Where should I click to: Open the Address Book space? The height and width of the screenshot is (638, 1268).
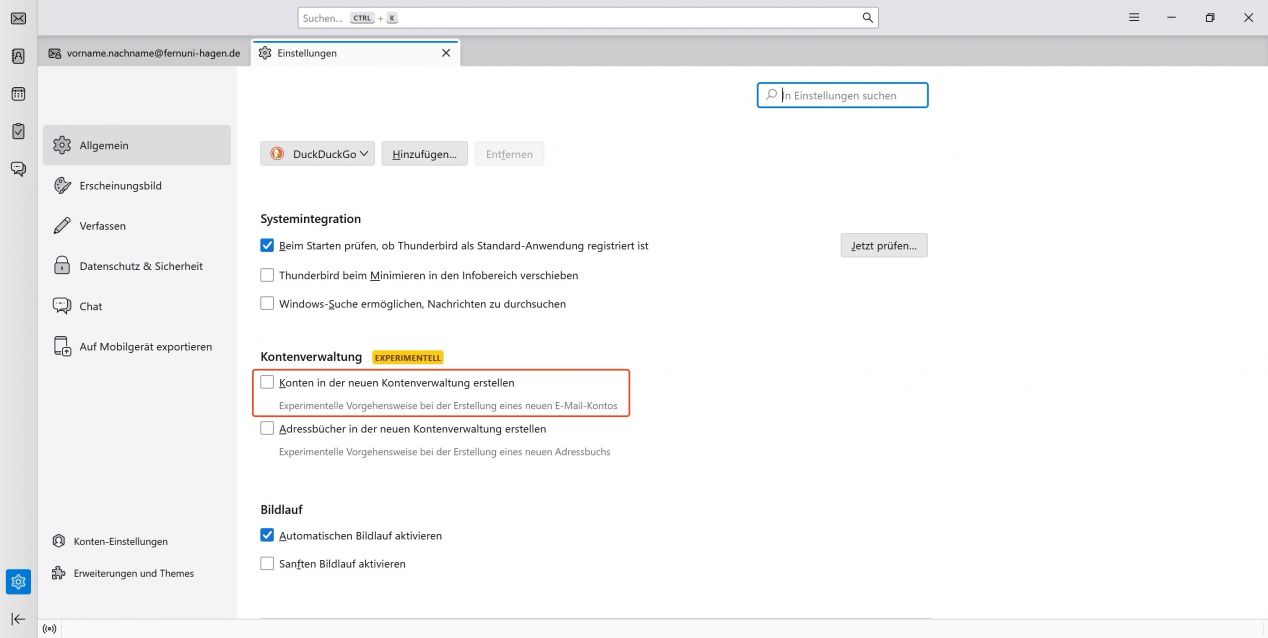tap(17, 55)
